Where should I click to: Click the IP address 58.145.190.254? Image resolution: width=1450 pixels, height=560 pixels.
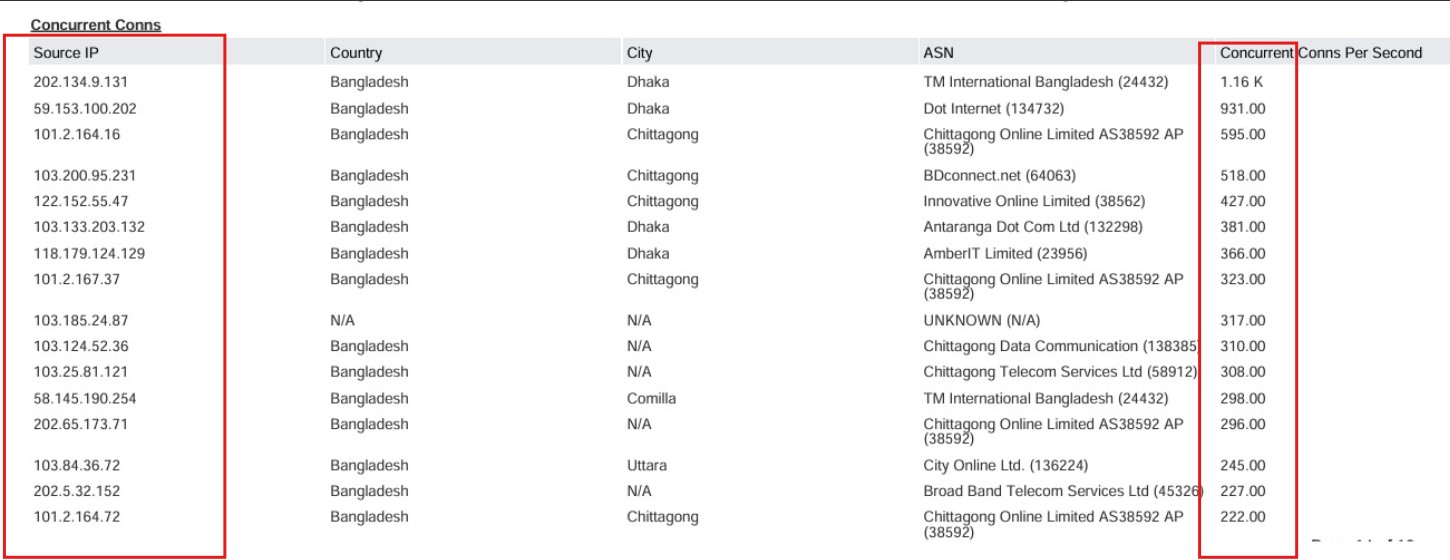pyautogui.click(x=85, y=398)
